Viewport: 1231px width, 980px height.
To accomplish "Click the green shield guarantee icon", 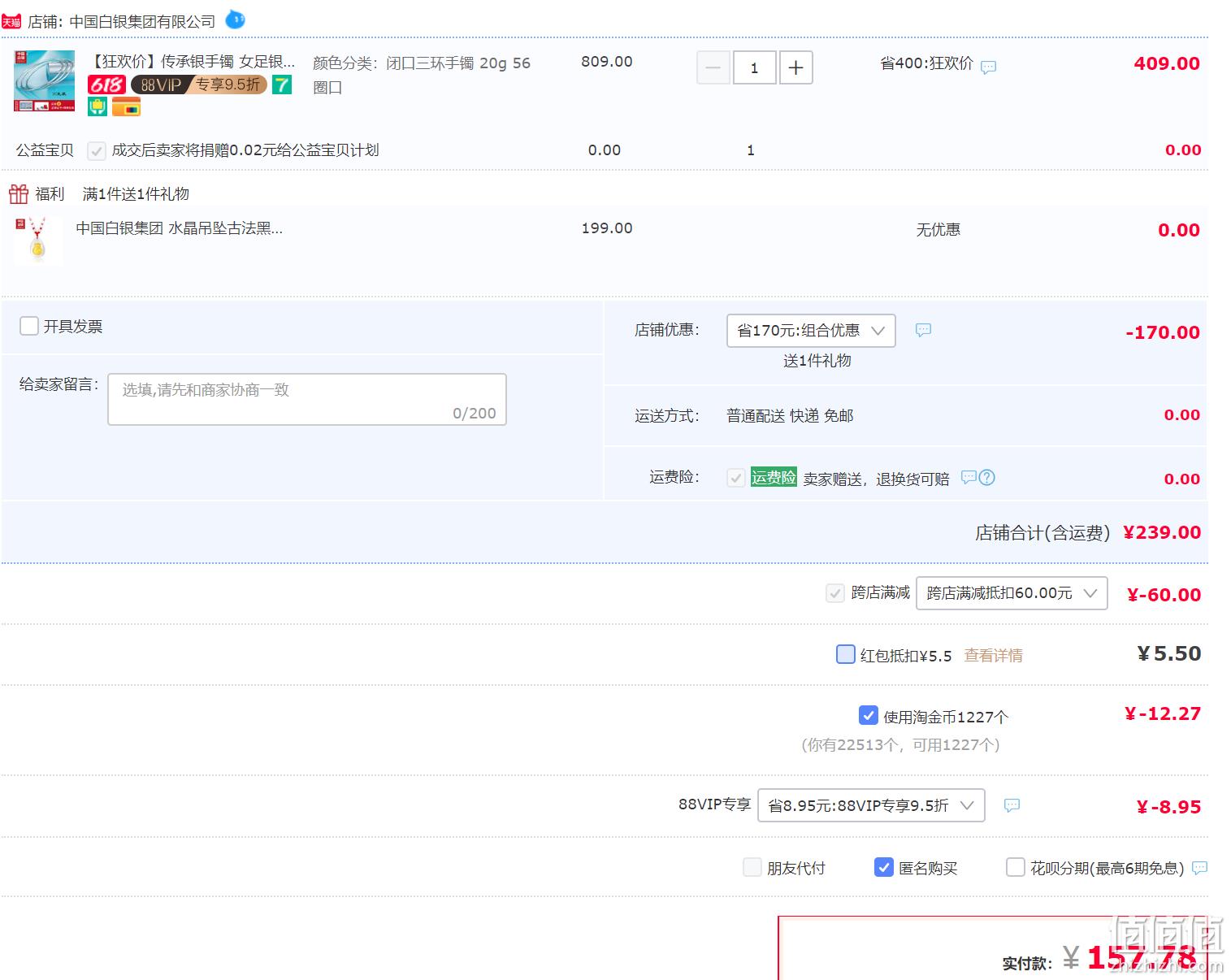I will tap(98, 106).
